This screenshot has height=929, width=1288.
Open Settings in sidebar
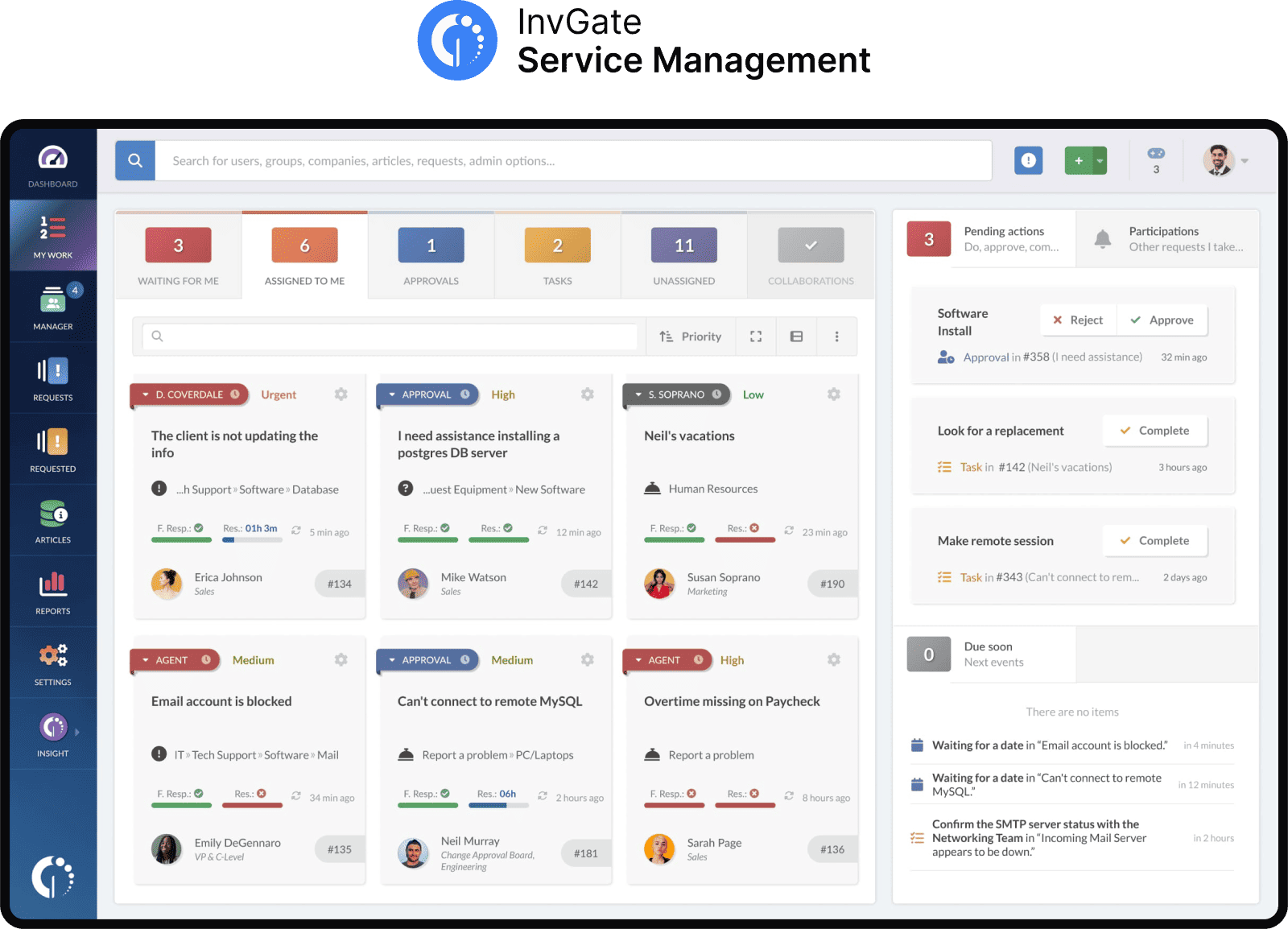pyautogui.click(x=53, y=663)
